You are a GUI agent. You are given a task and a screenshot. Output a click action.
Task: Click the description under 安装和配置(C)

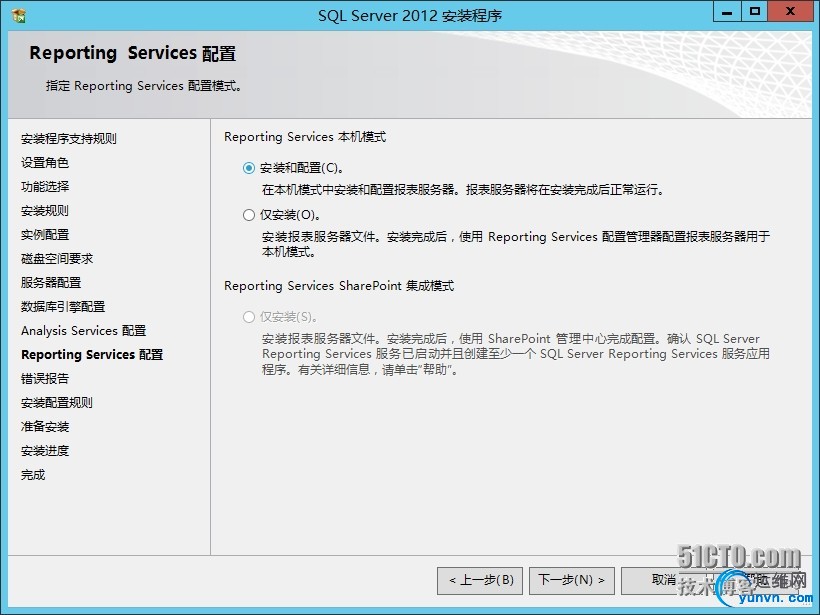(463, 190)
